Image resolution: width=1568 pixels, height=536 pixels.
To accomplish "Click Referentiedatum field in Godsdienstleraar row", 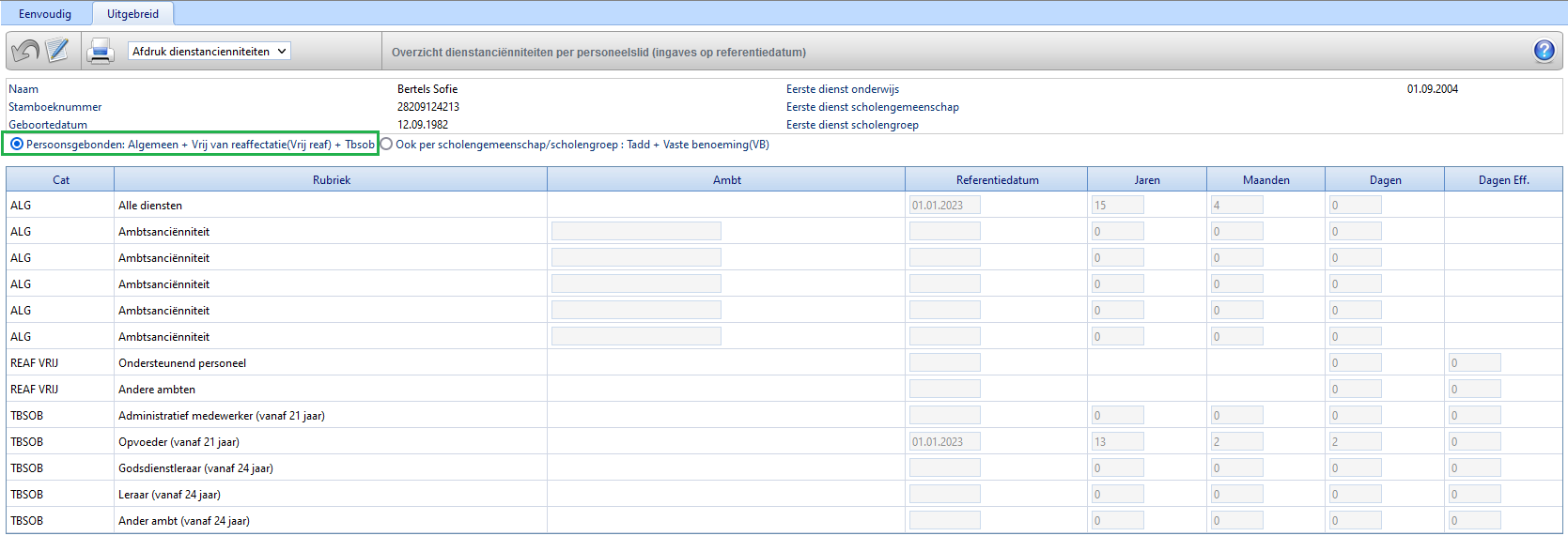I will tap(945, 467).
